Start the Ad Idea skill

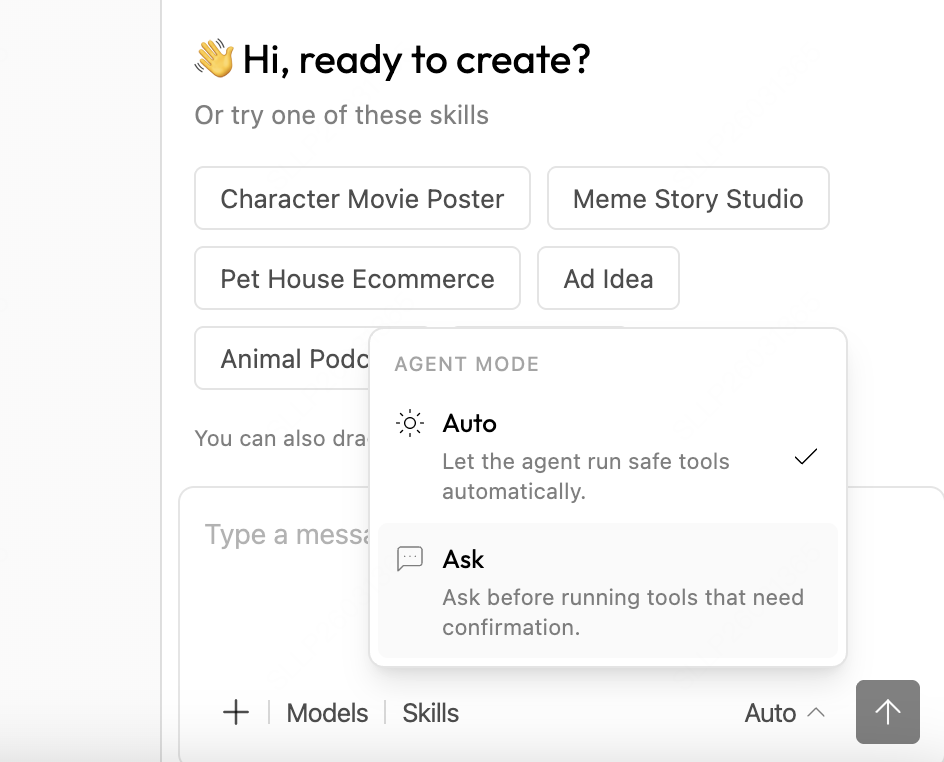[609, 278]
